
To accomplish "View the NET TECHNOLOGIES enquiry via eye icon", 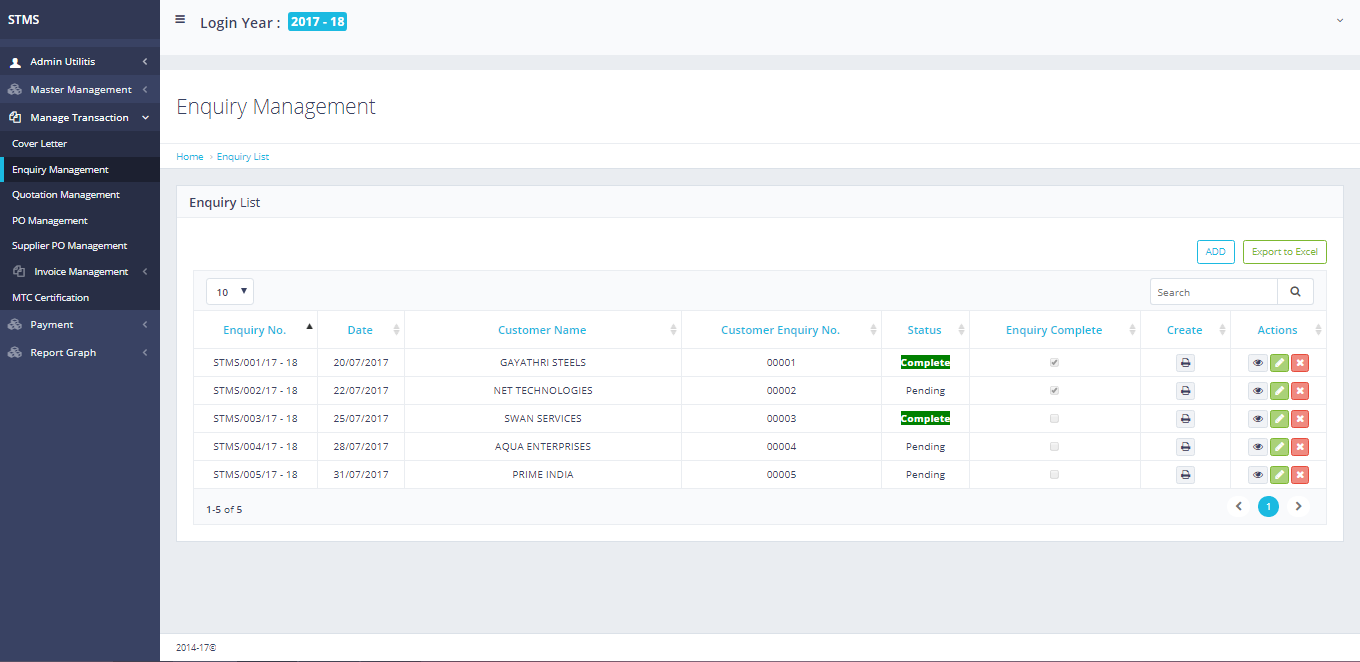I will click(1258, 391).
